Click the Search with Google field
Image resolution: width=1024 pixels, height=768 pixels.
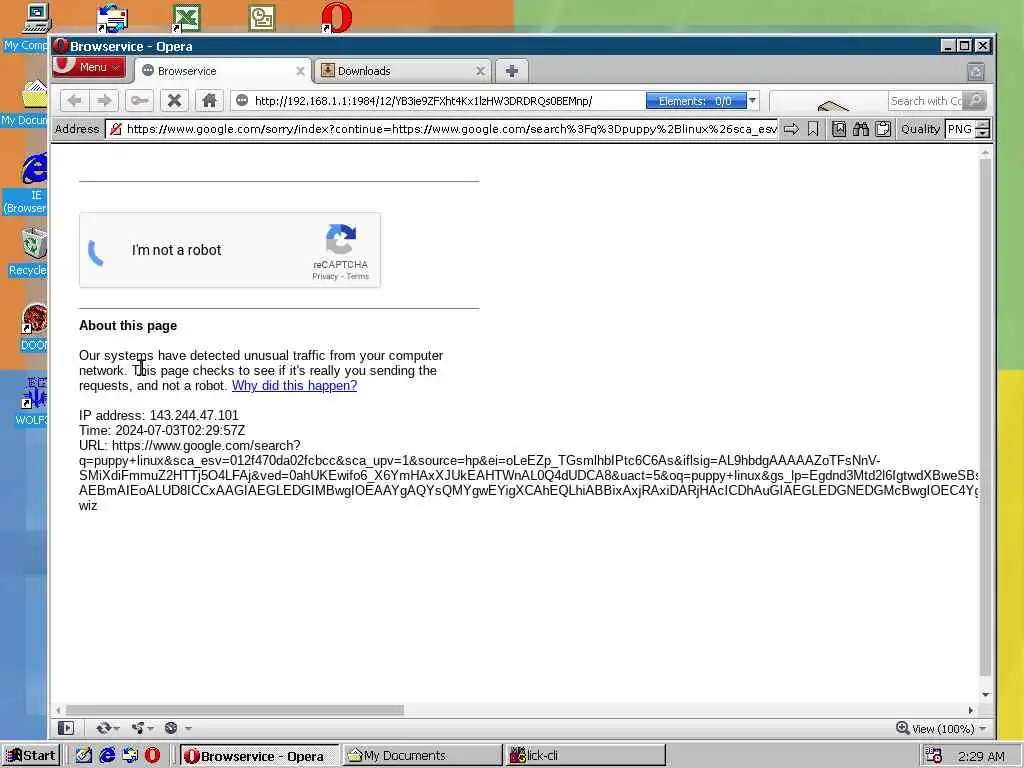926,101
